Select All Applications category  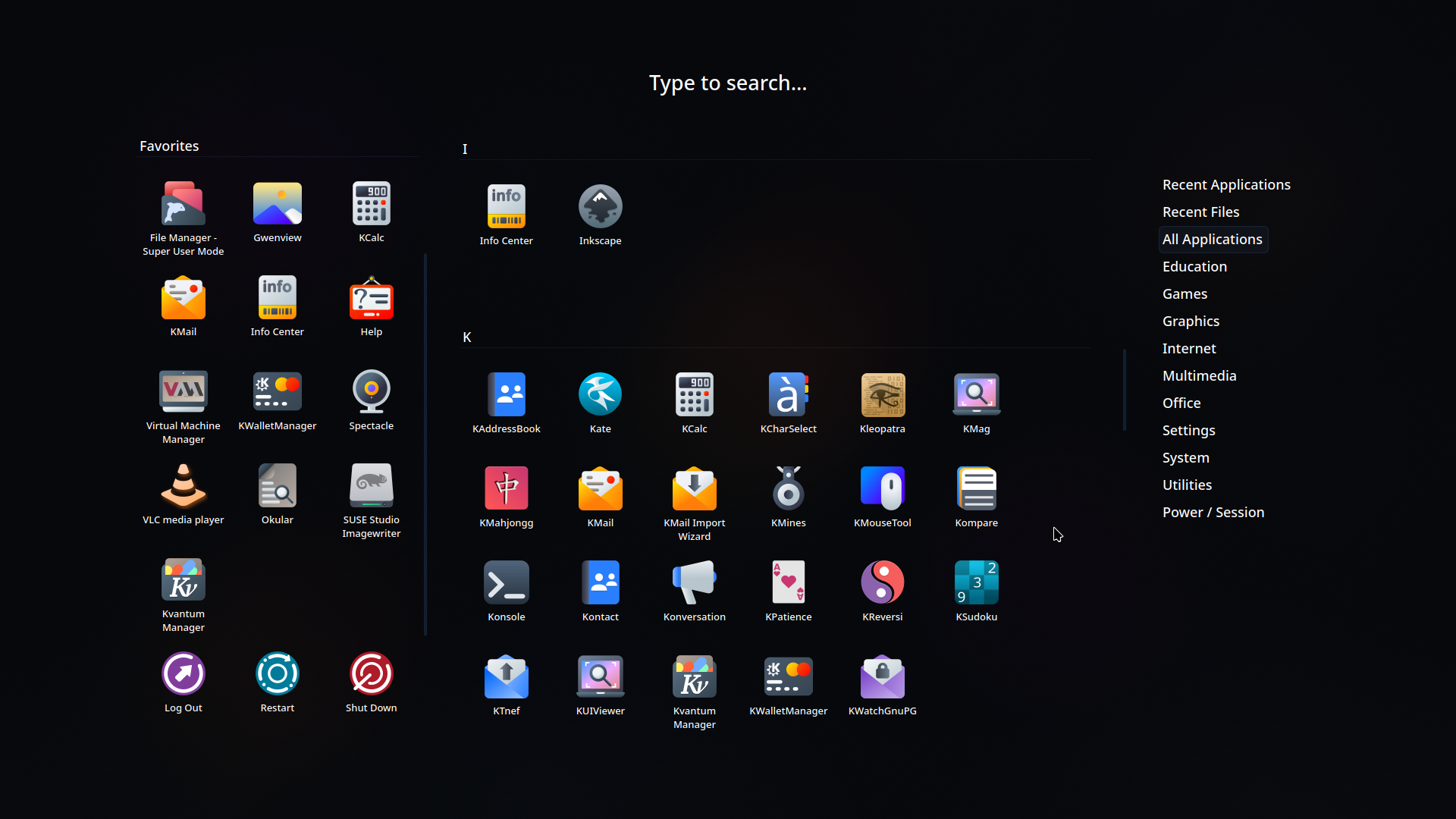click(x=1213, y=240)
